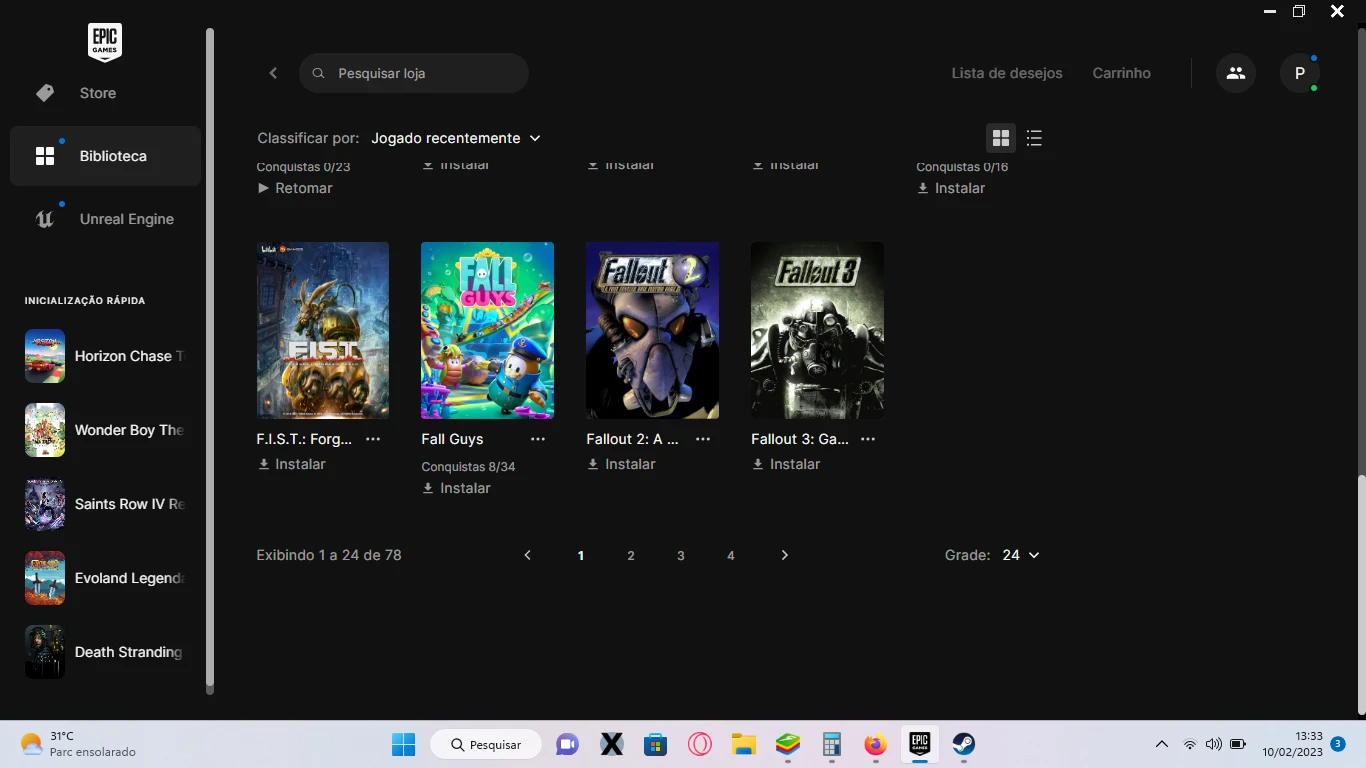The height and width of the screenshot is (768, 1366).
Task: Launch Evoland Legendary from quick launch
Action: pos(106,578)
